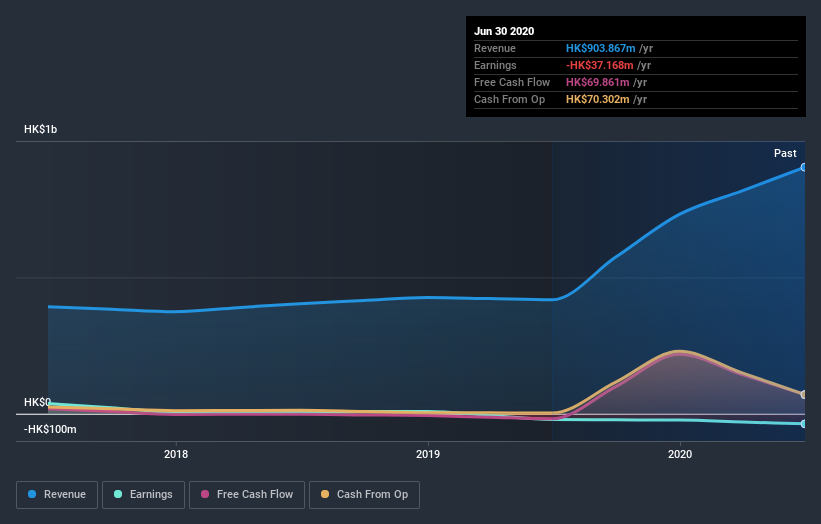This screenshot has height=524, width=821.
Task: Click the HK$70.302m cash from op value
Action: (x=597, y=99)
